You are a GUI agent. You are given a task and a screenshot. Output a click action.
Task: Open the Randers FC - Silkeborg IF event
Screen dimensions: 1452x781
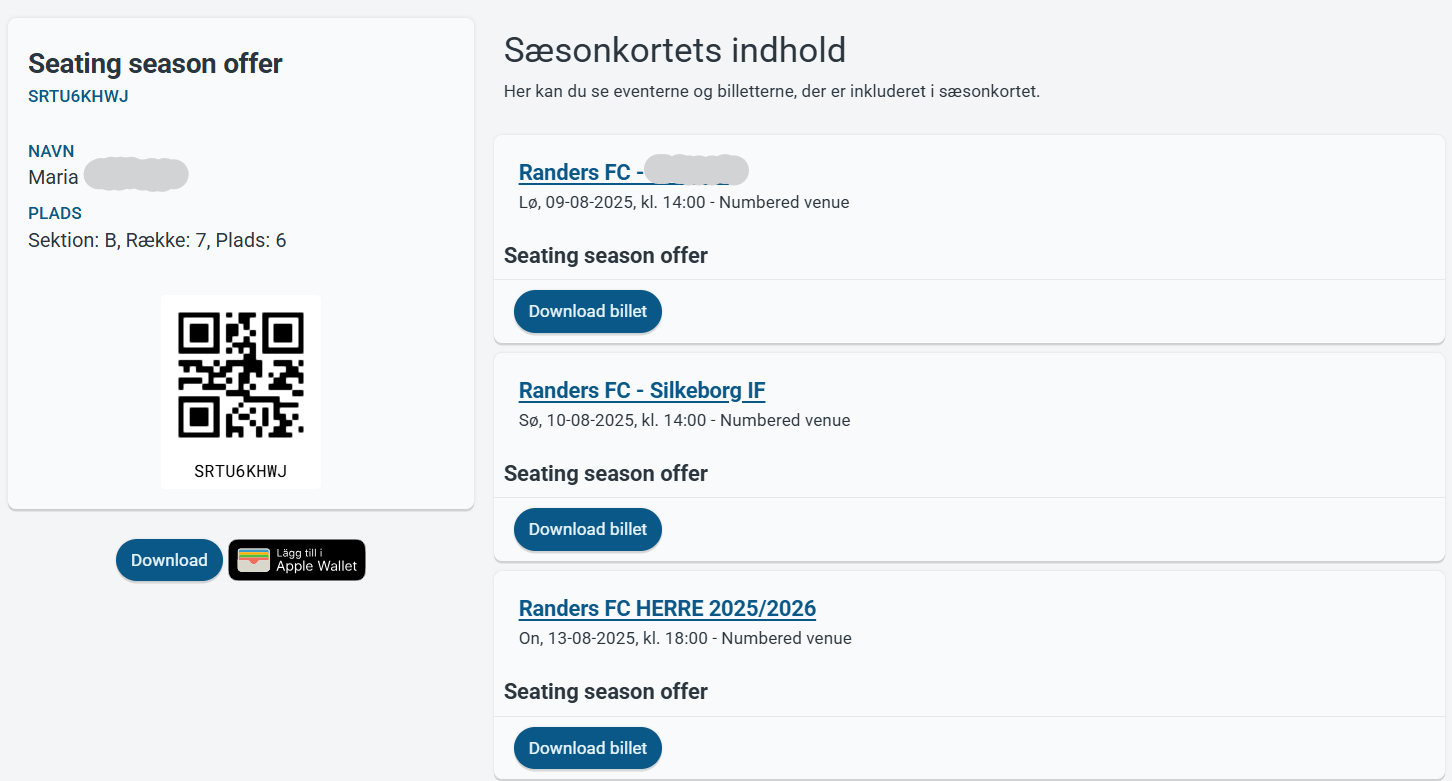(642, 390)
